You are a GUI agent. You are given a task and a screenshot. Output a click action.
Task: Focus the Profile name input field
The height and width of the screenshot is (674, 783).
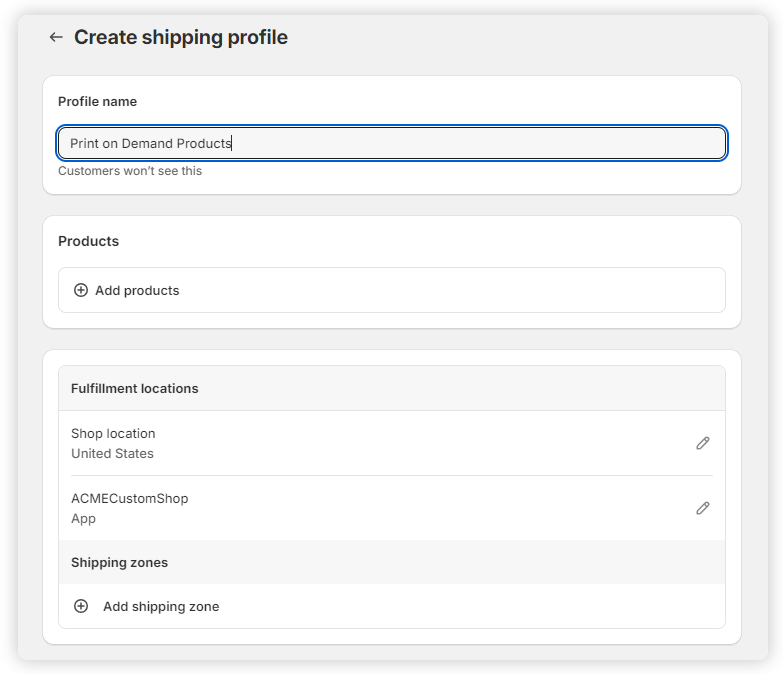tap(392, 143)
